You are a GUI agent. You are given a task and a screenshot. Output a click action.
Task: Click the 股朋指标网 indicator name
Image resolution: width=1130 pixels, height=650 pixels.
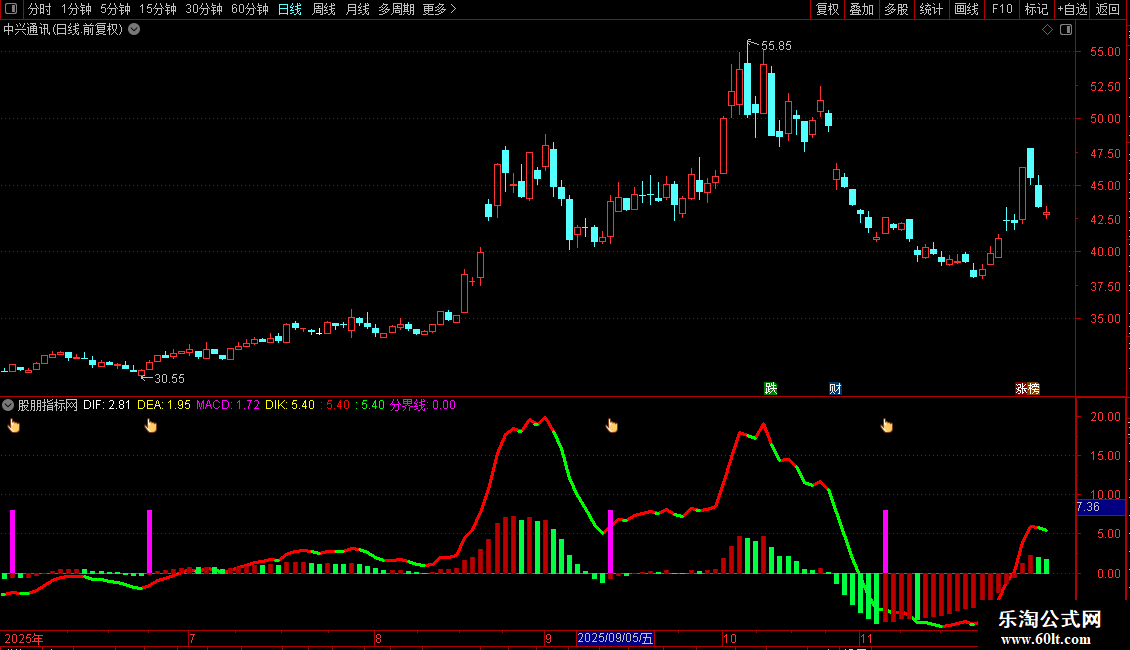pos(48,405)
